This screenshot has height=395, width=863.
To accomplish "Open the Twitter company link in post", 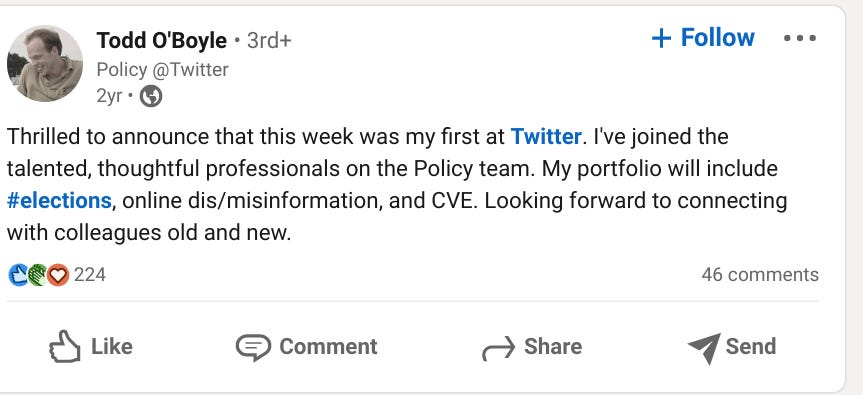I will tap(546, 136).
